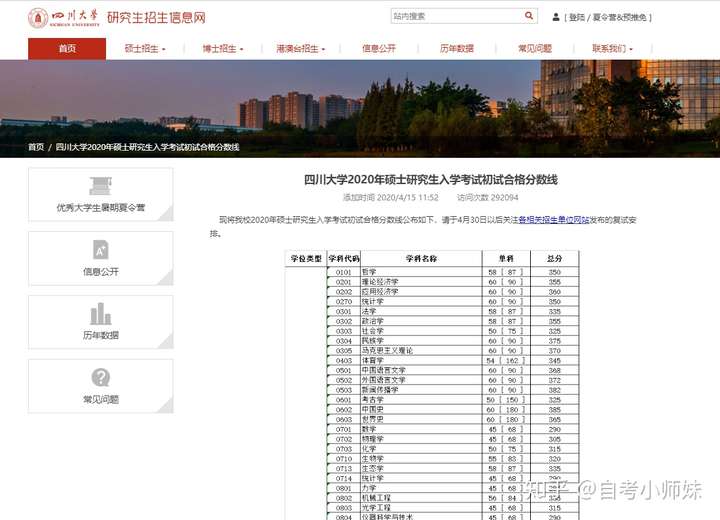This screenshot has width=720, height=520.
Task: Click the 哲学 table cell
Action: pos(421,272)
